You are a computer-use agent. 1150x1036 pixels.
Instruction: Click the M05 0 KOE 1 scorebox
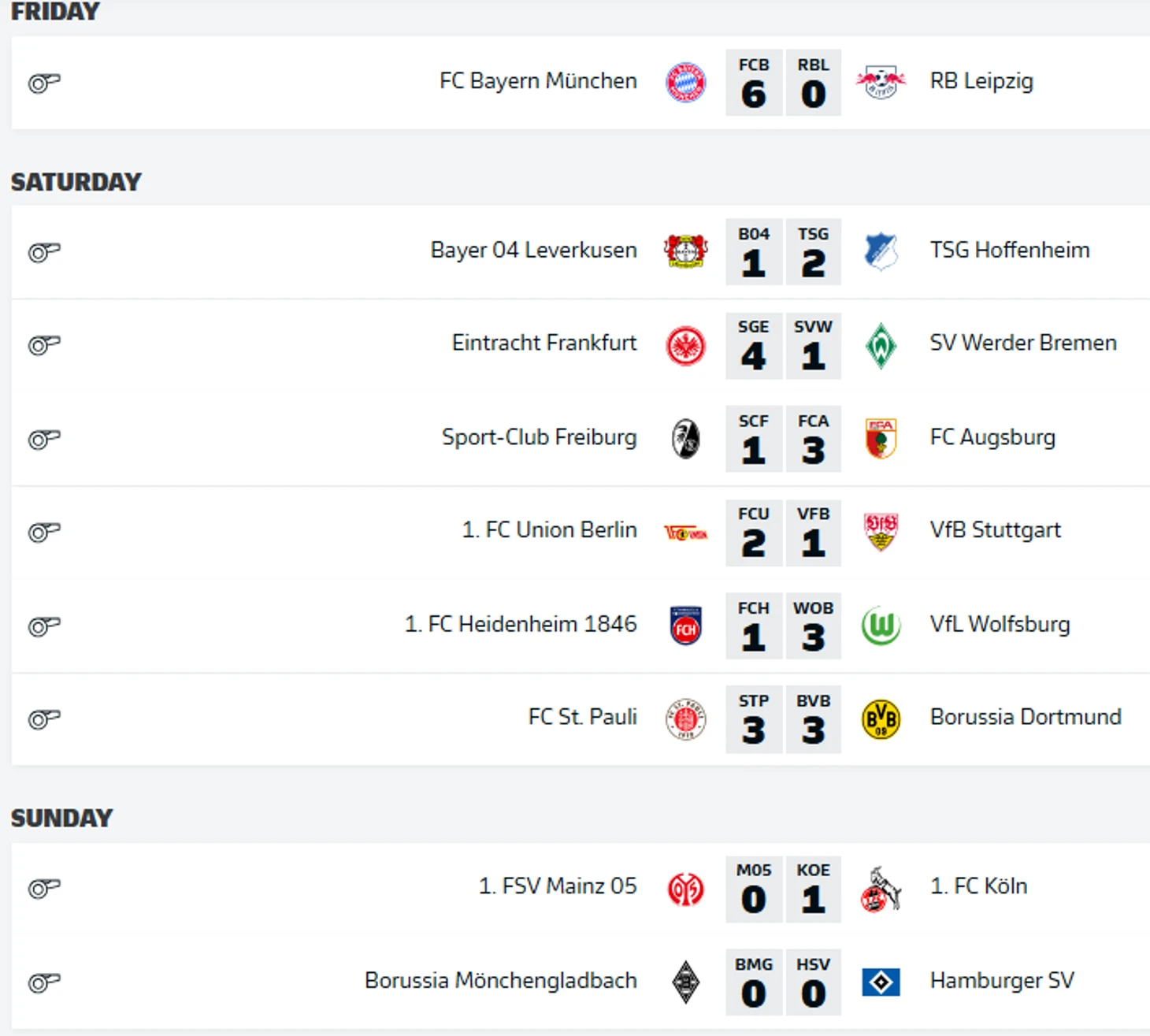coord(783,889)
